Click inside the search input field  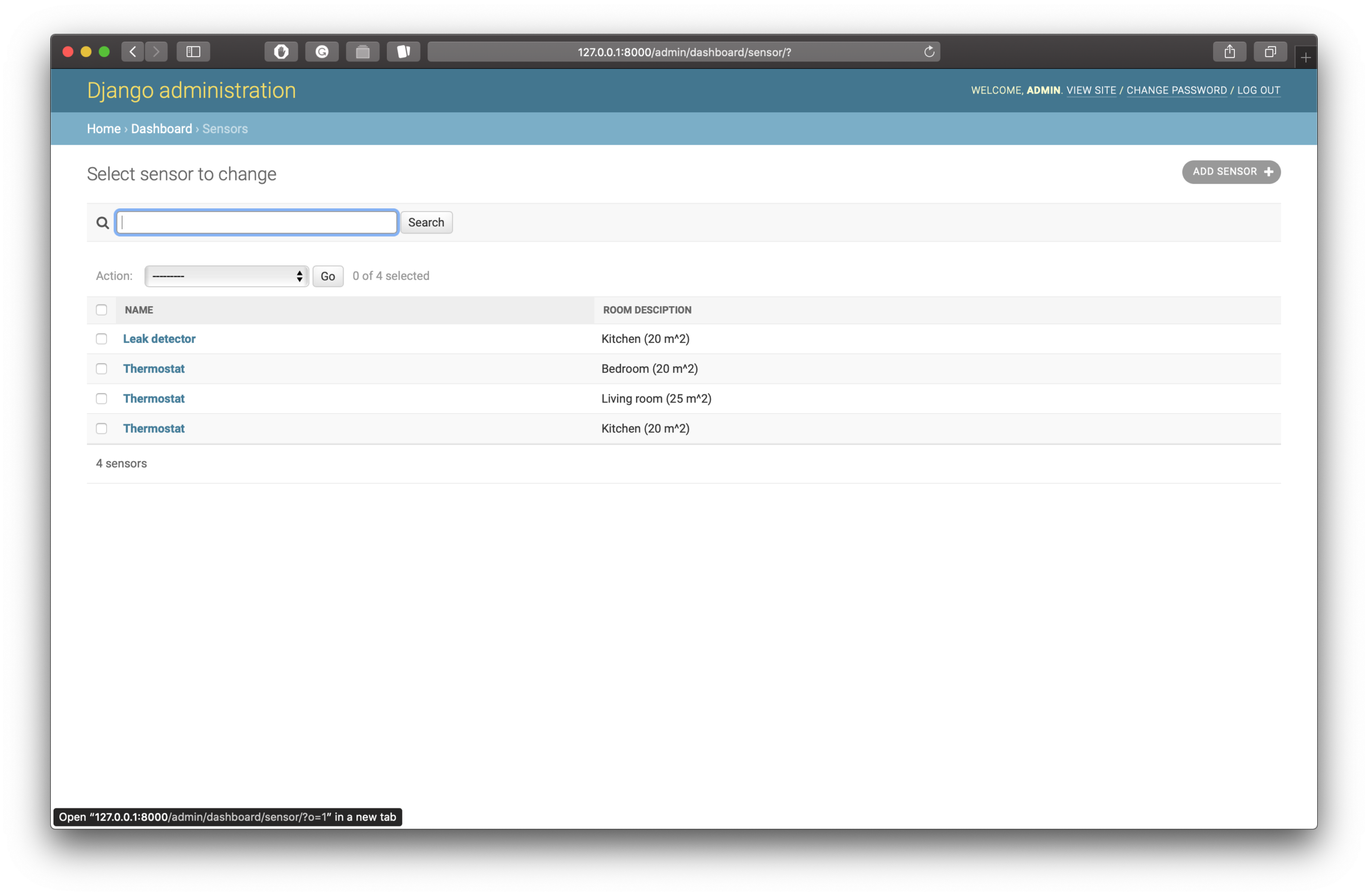pyautogui.click(x=256, y=222)
